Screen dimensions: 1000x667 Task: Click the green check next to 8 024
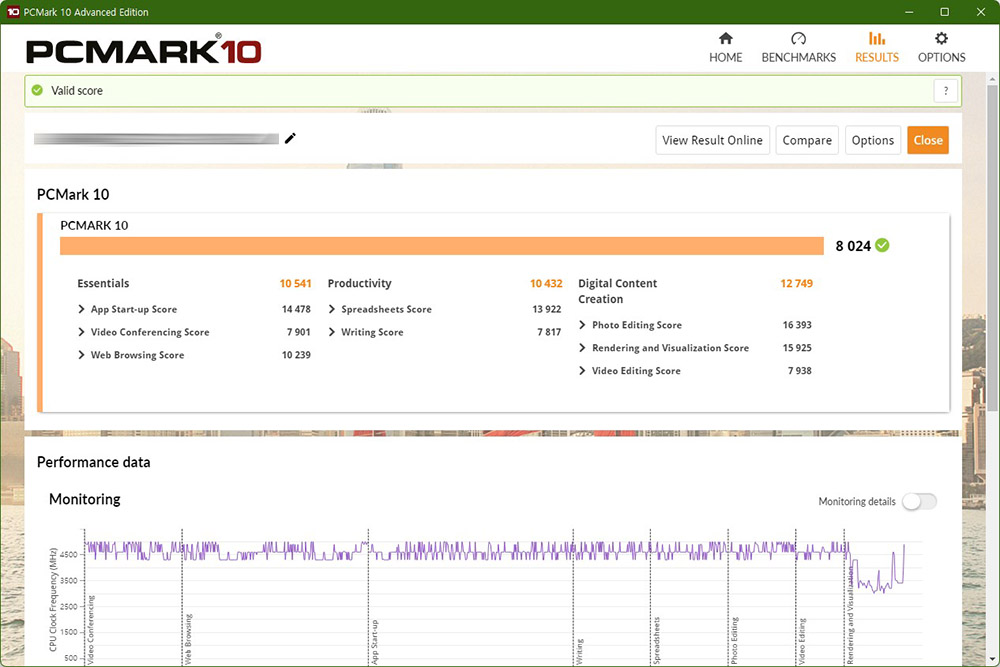882,246
